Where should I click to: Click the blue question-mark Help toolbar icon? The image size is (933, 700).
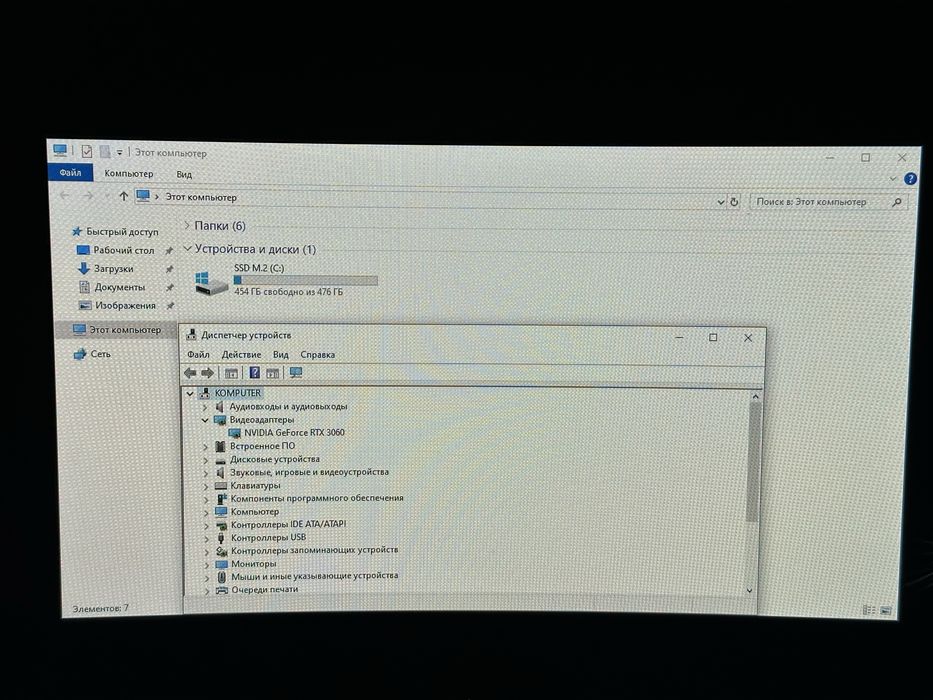[254, 373]
